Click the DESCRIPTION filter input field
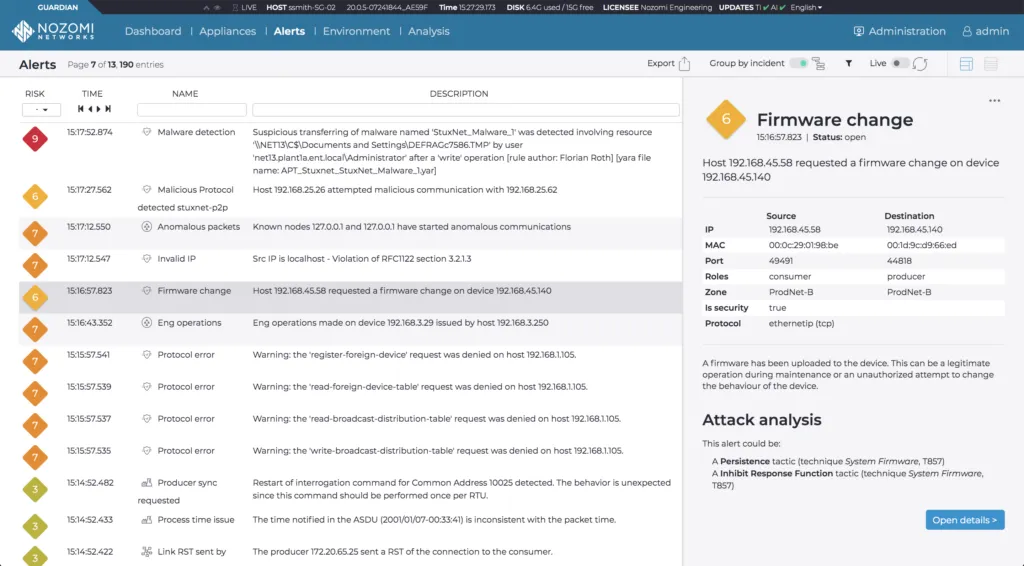Image resolution: width=1024 pixels, height=566 pixels. click(x=466, y=110)
